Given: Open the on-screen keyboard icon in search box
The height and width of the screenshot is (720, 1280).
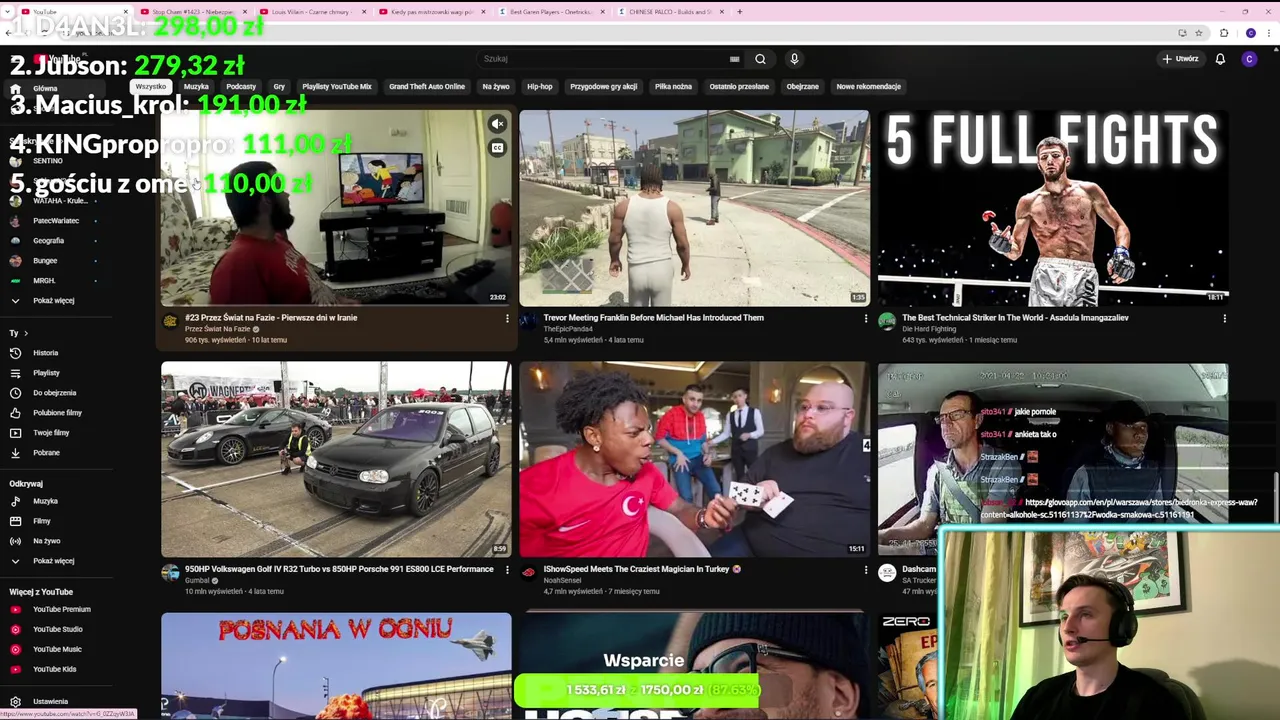Looking at the screenshot, I should pyautogui.click(x=735, y=59).
